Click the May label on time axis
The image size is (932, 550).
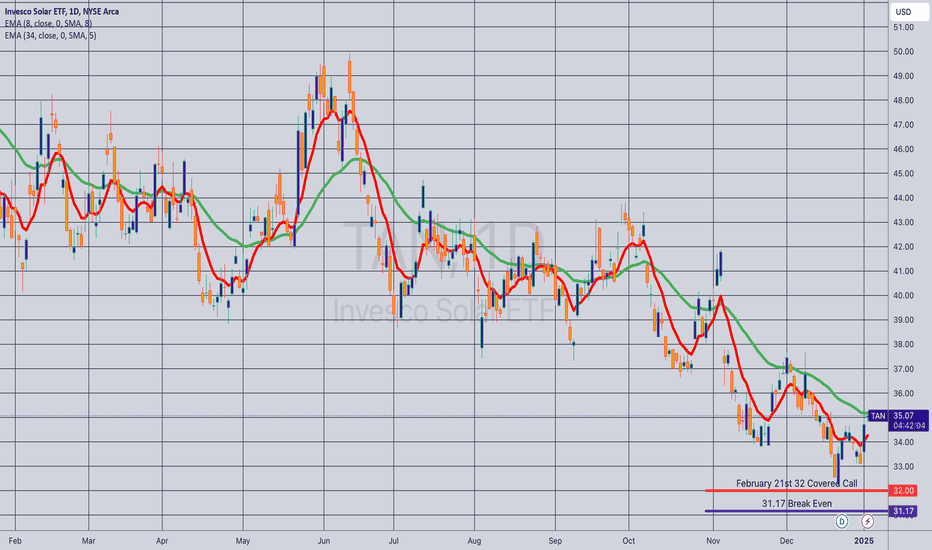[x=243, y=541]
